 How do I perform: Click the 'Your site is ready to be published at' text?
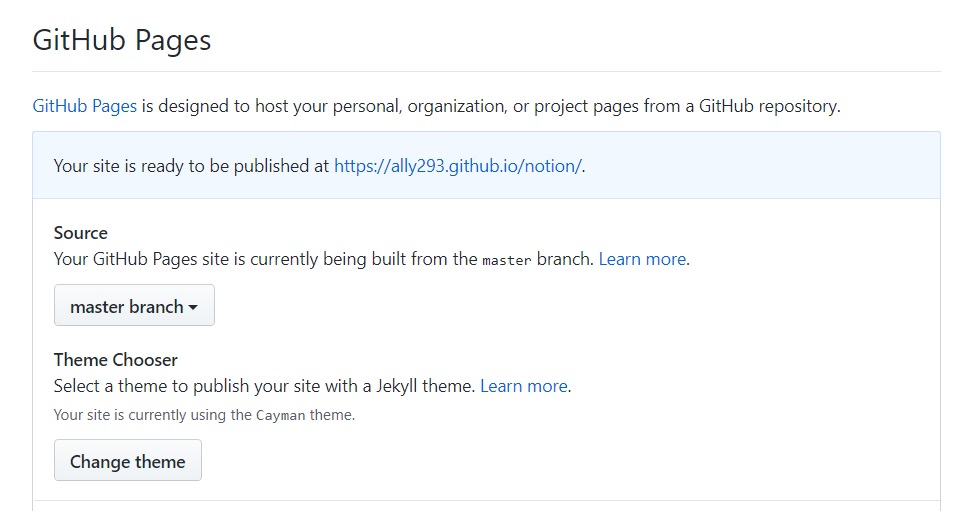pyautogui.click(x=191, y=166)
